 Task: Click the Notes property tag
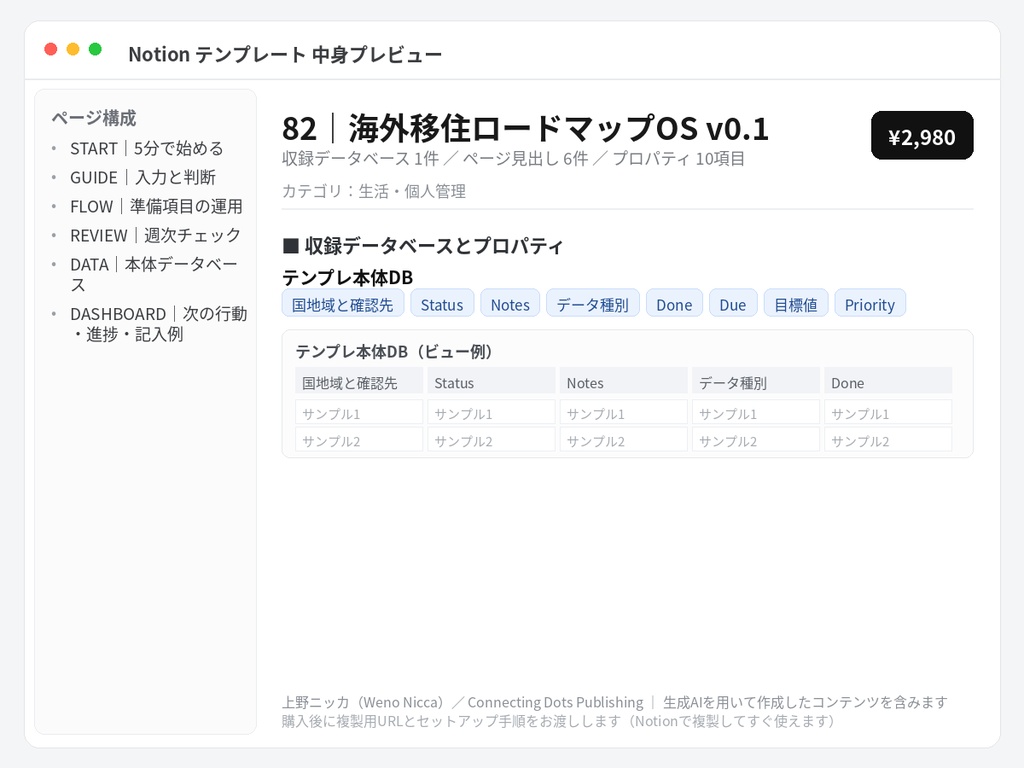click(x=510, y=304)
